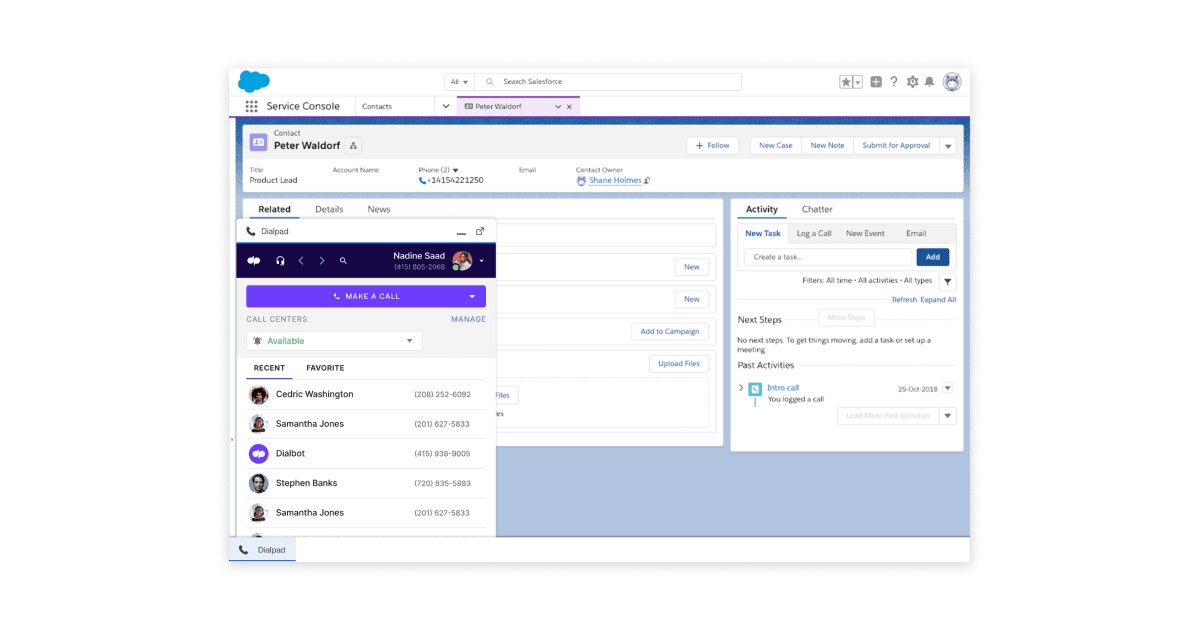This screenshot has width=1200, height=630.
Task: Open the Phone (2) dropdown
Action: click(456, 170)
